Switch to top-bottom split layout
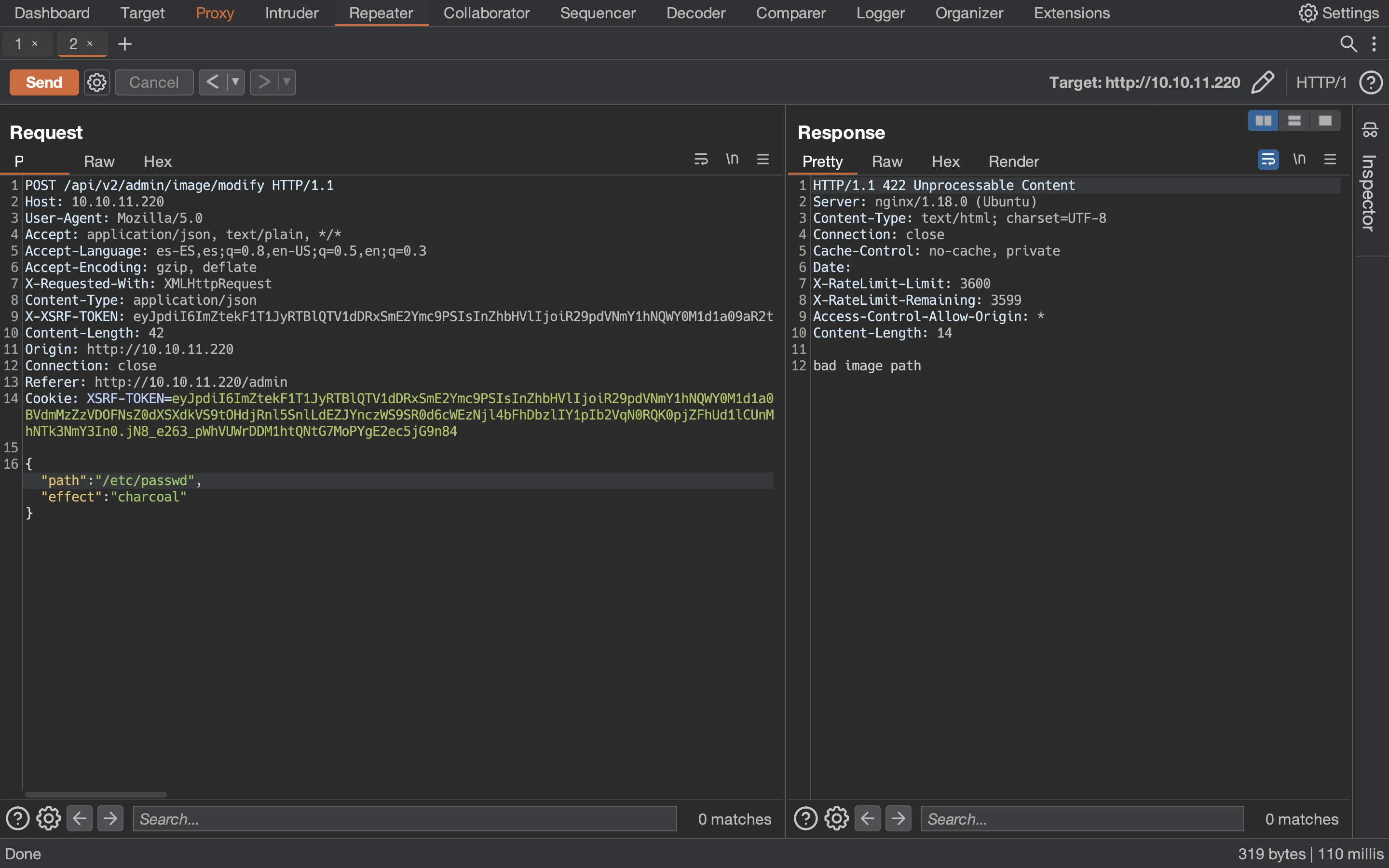The width and height of the screenshot is (1389, 868). (x=1294, y=121)
